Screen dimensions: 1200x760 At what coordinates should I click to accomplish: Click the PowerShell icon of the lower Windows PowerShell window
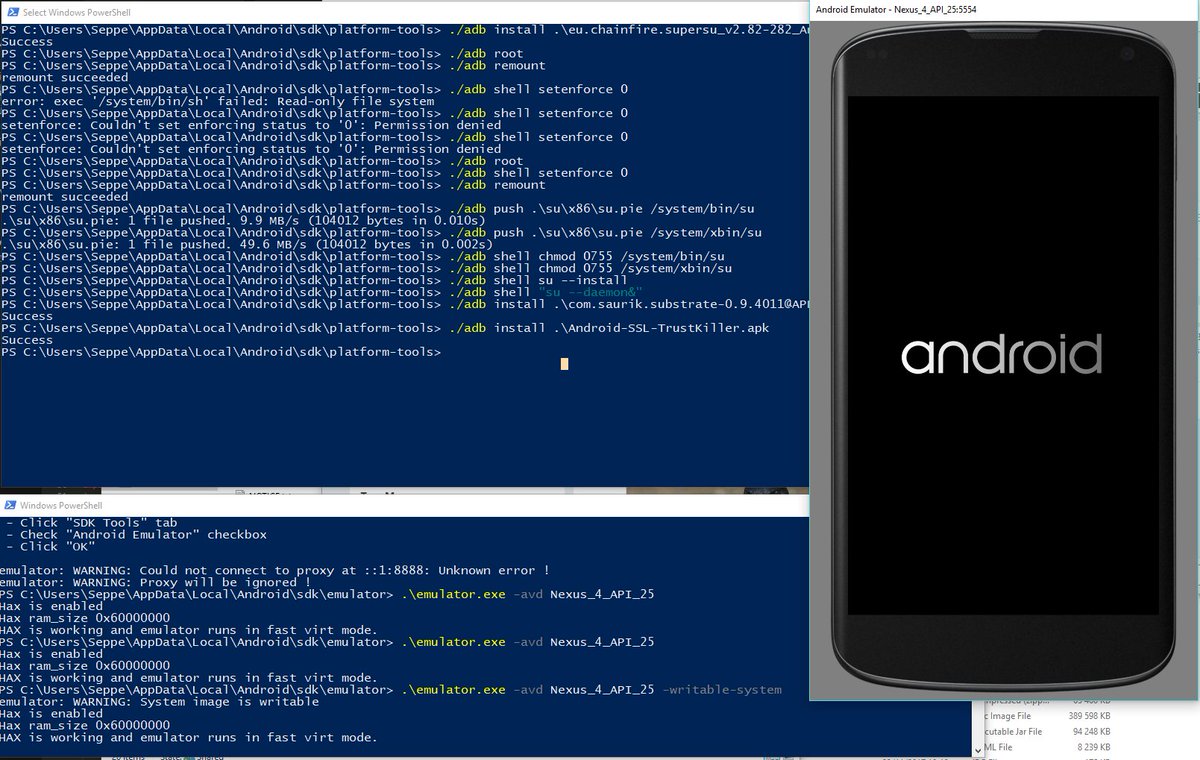[9, 506]
